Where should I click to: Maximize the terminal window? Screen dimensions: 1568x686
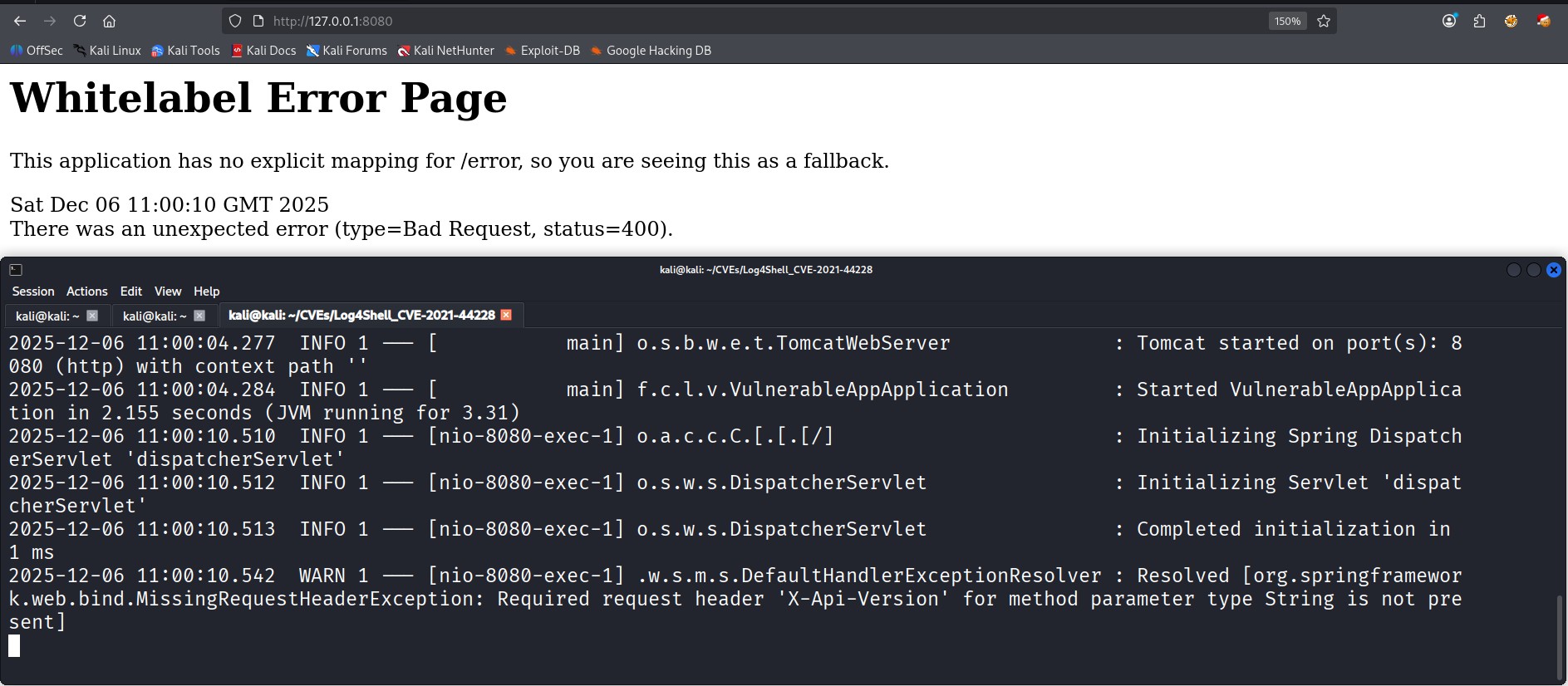[1534, 270]
